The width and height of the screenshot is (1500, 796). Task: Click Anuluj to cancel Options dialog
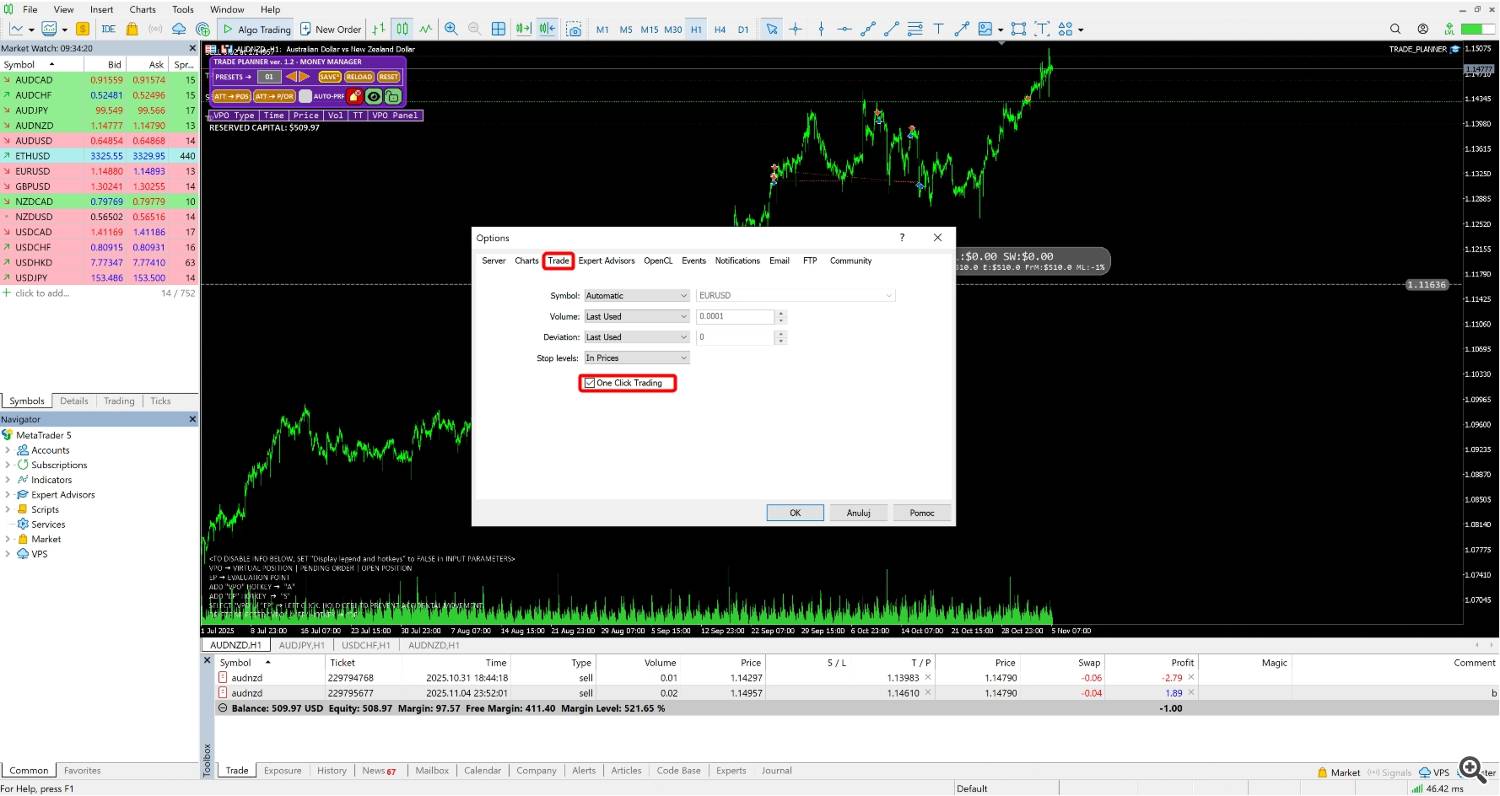[858, 513]
